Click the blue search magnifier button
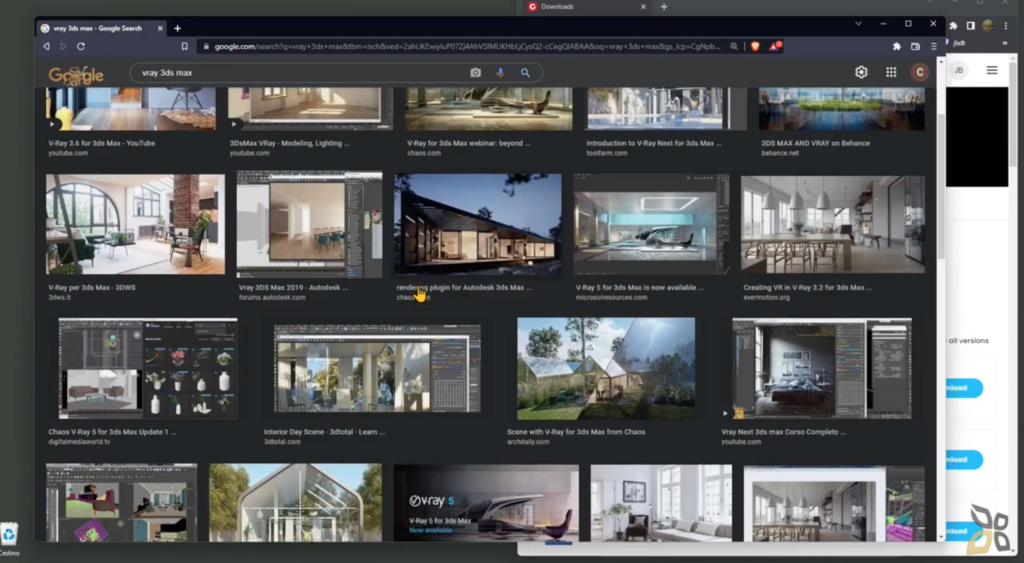Screen dimensions: 1024x563 pos(525,72)
